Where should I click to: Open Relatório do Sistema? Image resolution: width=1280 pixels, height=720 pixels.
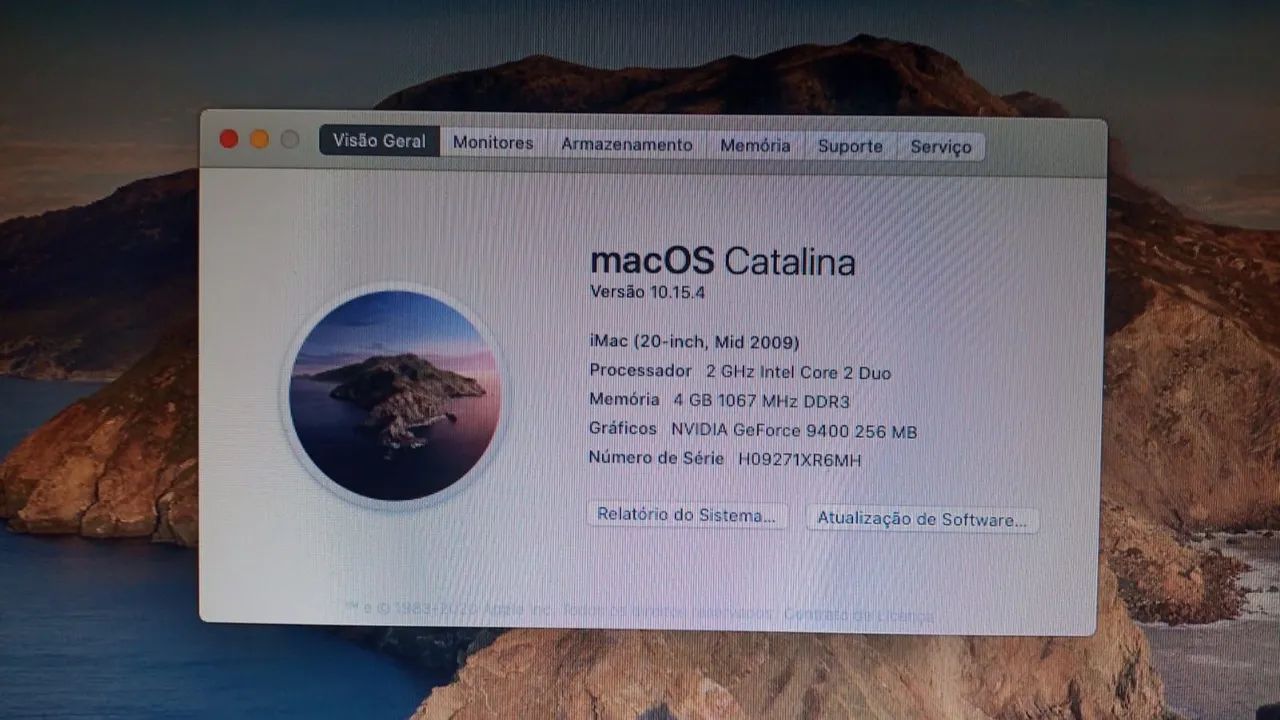[686, 516]
